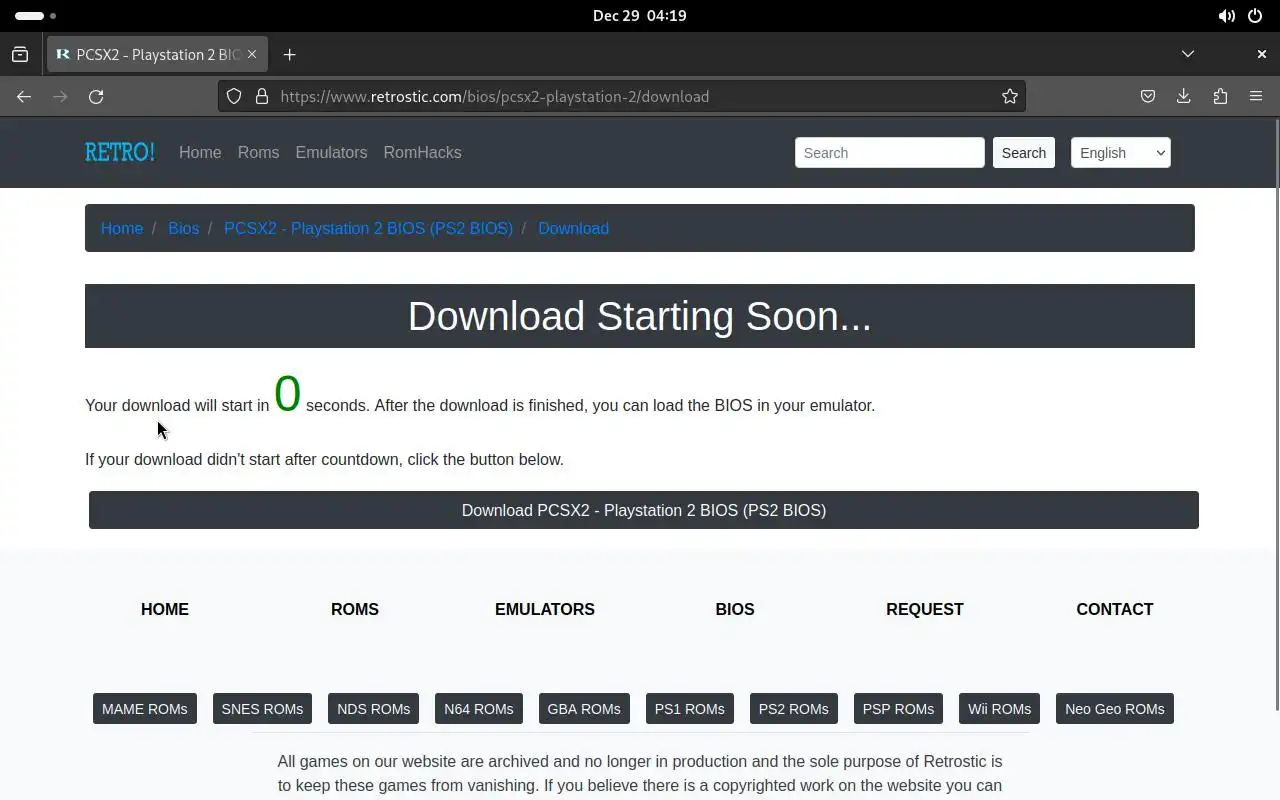The height and width of the screenshot is (800, 1280).
Task: Click the Download breadcrumb link
Action: click(573, 228)
